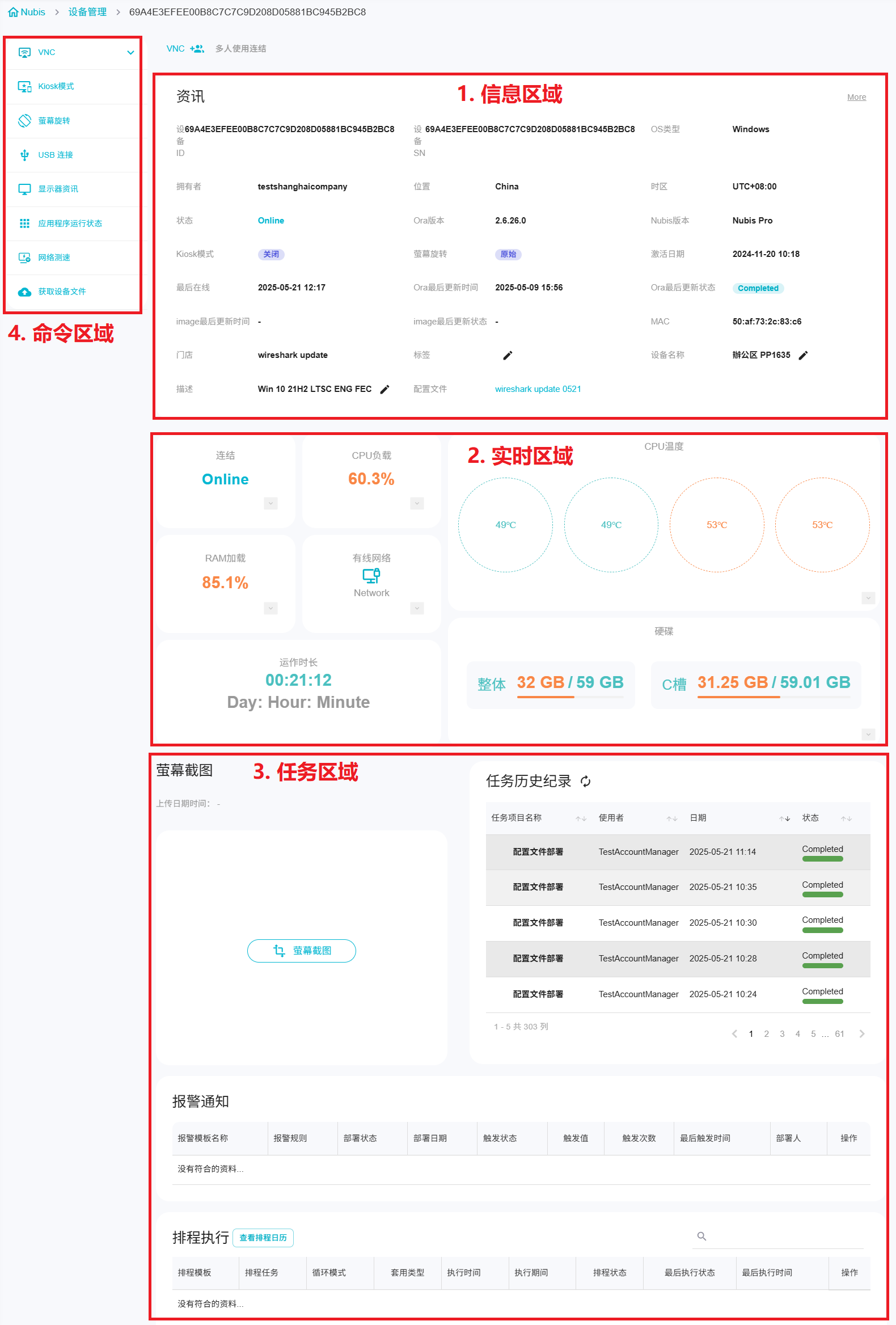Go to 设备管理 breadcrumb link
The width and height of the screenshot is (896, 1325).
[87, 12]
